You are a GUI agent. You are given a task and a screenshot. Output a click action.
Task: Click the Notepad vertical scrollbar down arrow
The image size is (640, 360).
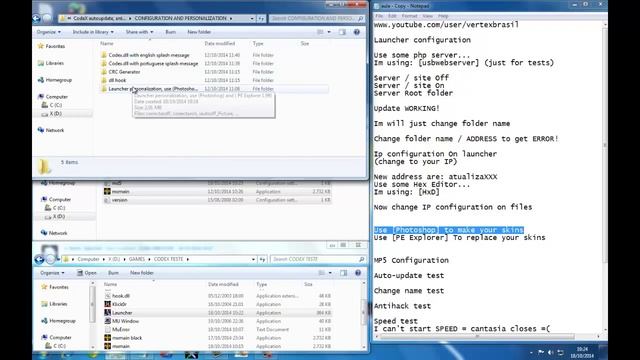click(605, 329)
